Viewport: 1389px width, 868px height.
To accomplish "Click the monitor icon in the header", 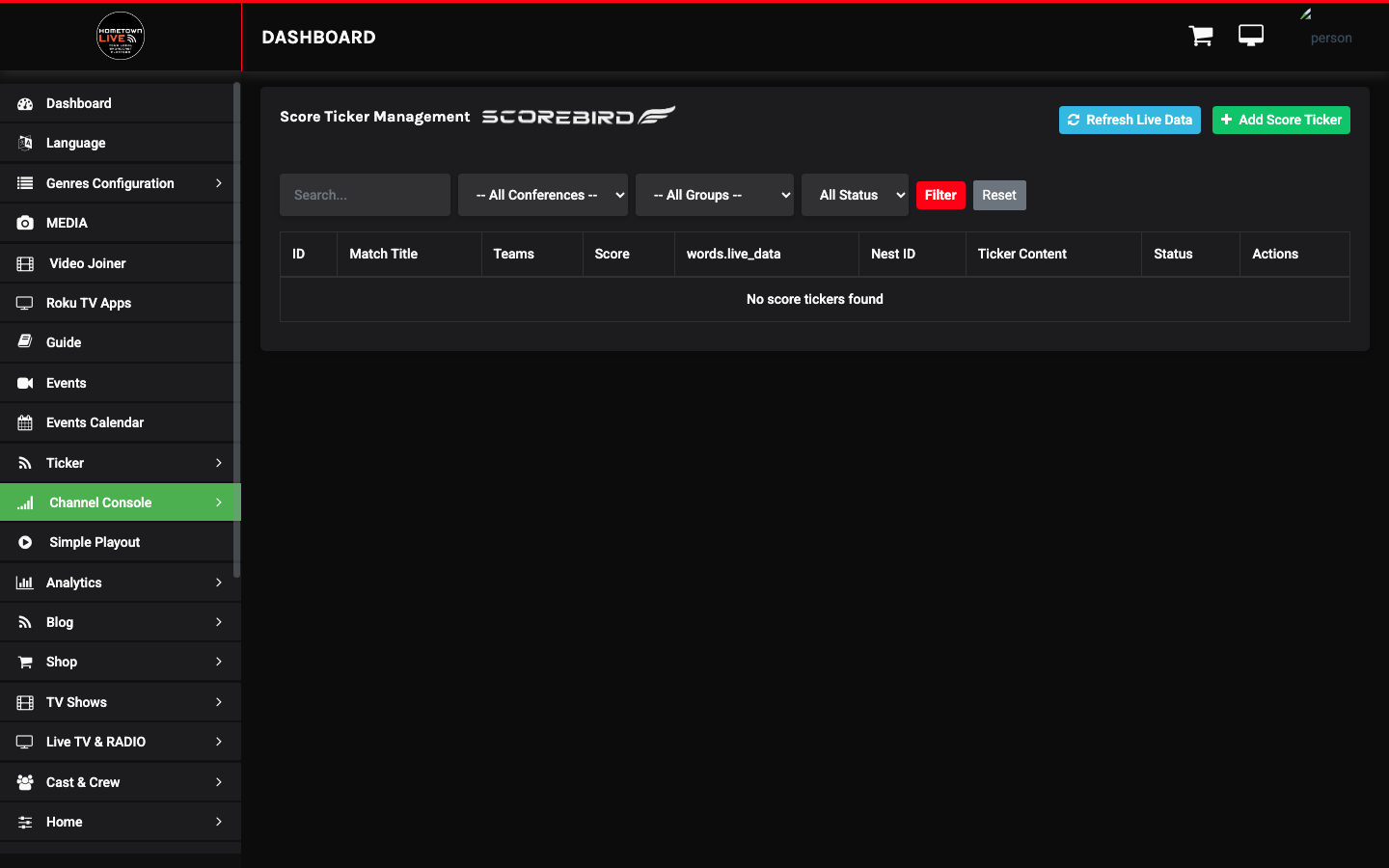I will pyautogui.click(x=1251, y=36).
